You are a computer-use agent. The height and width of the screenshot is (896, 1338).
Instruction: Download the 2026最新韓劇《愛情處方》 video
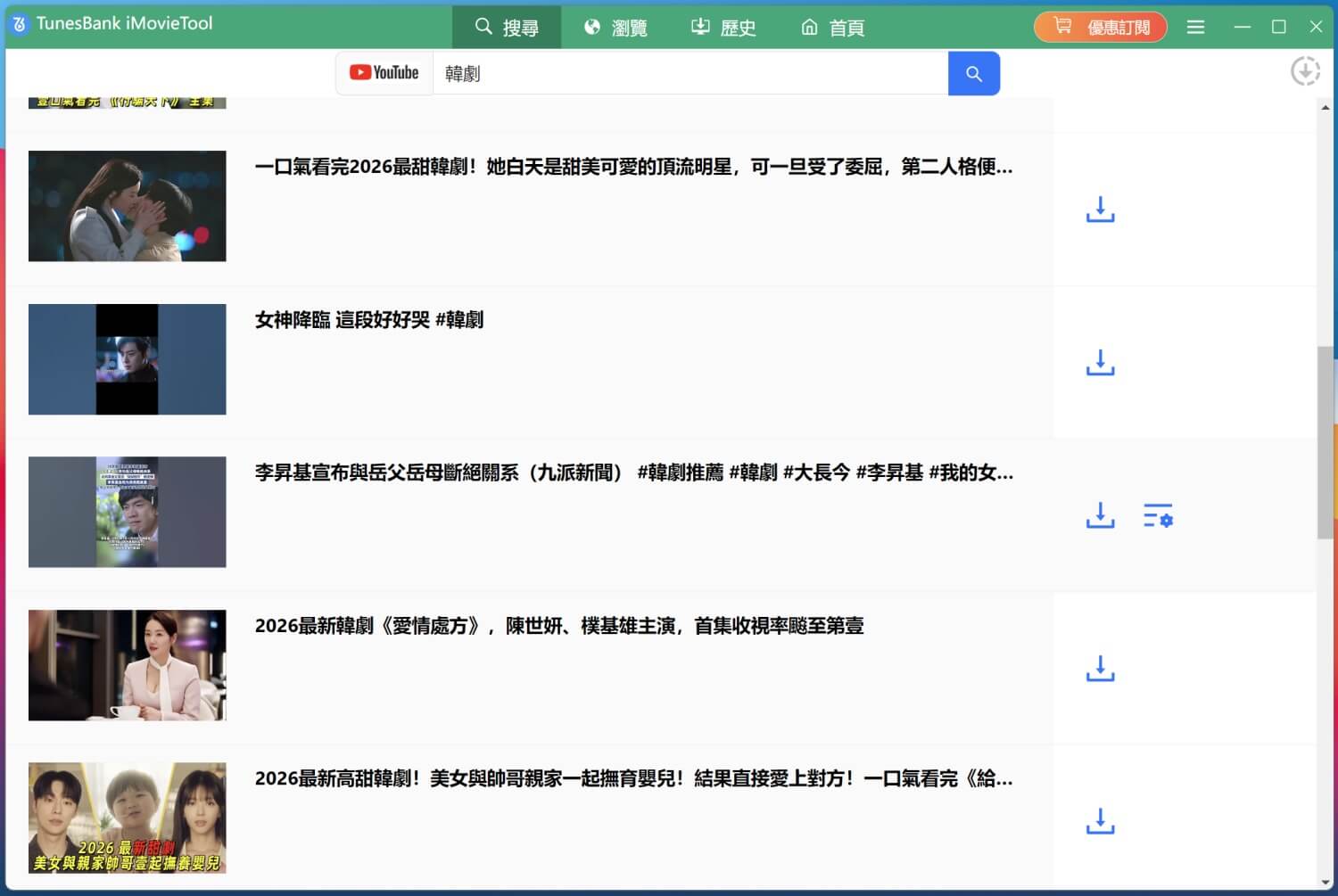(x=1100, y=668)
